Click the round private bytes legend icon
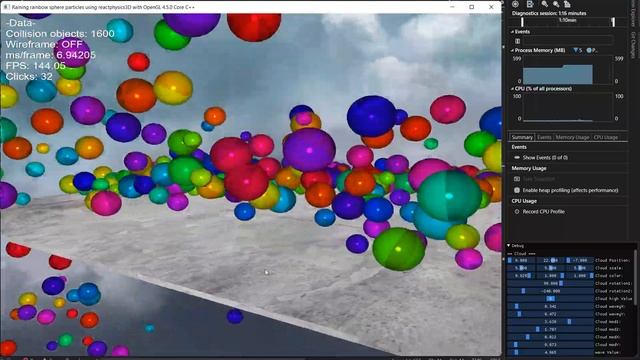This screenshot has width=640, height=360. pyautogui.click(x=589, y=50)
